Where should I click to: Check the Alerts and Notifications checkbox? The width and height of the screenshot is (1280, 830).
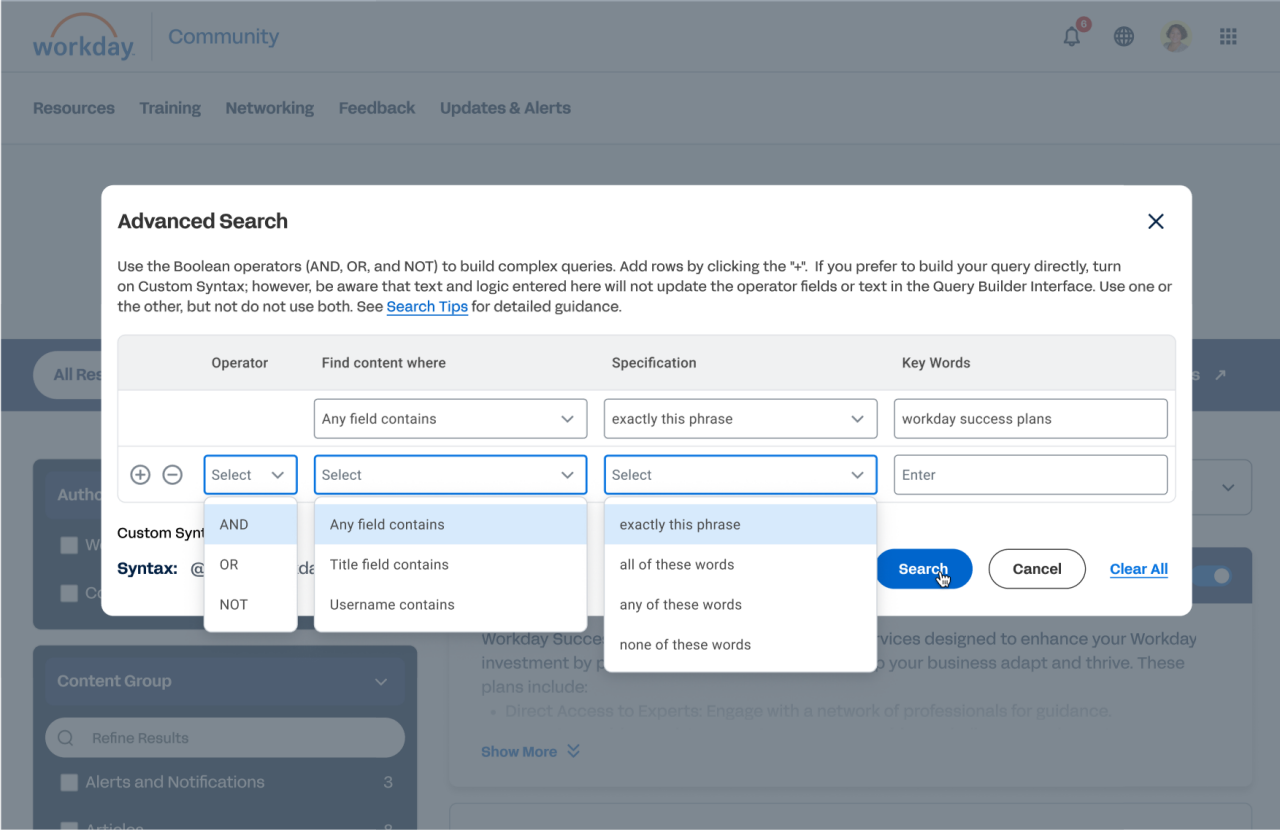coord(69,782)
